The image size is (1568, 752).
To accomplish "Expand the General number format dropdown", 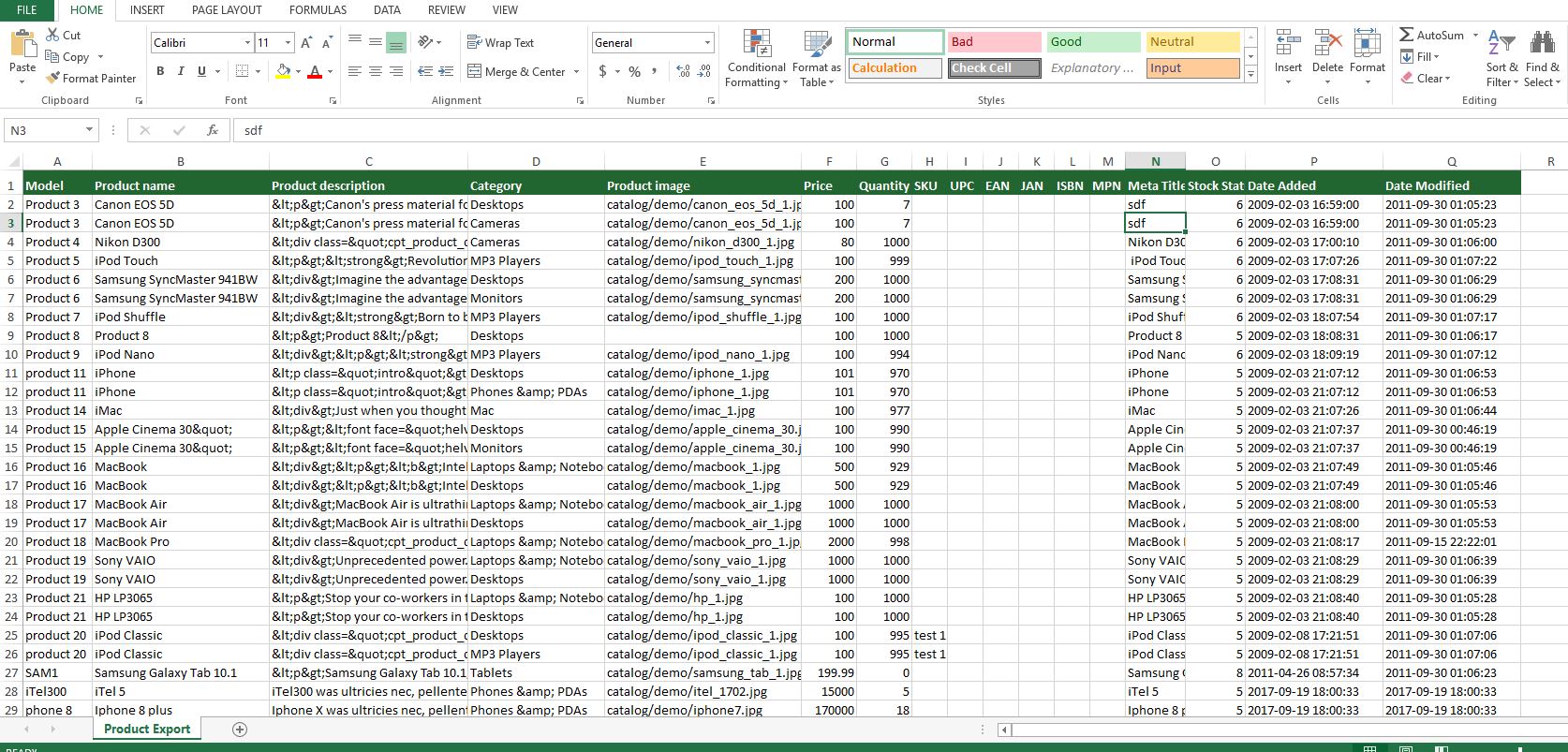I will coord(707,43).
